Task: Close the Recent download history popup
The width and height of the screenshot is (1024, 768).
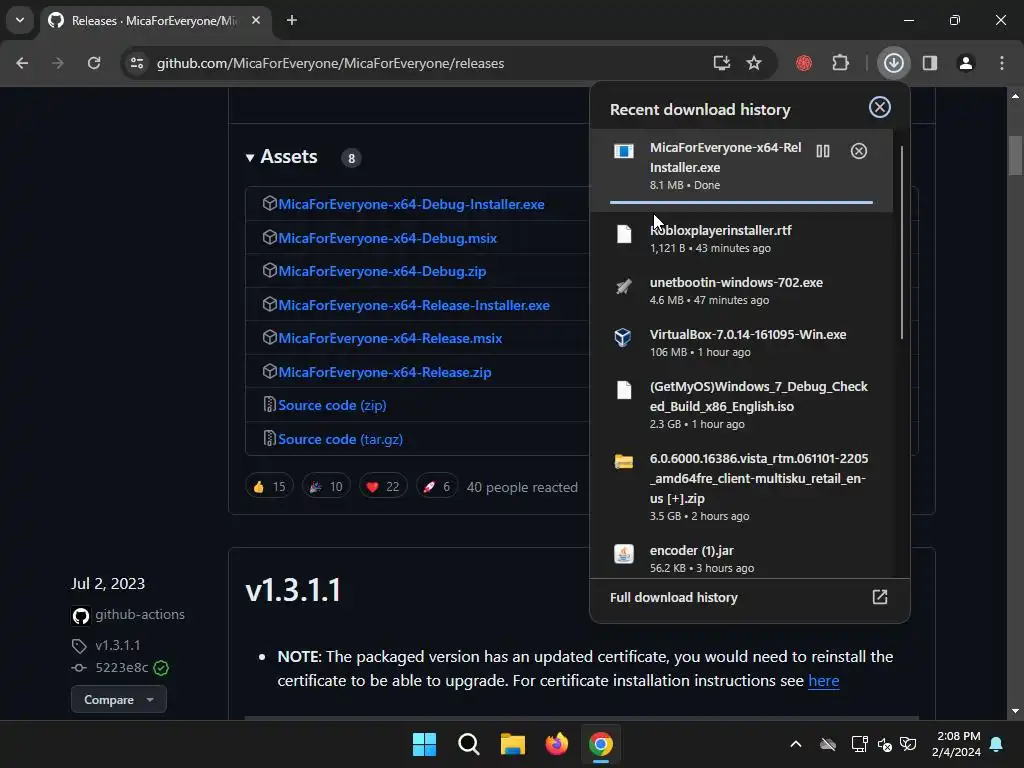Action: tap(880, 107)
